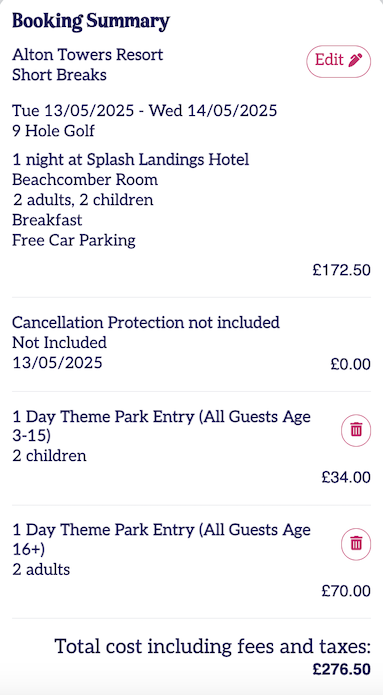Click the pencil icon on Edit
This screenshot has height=695, width=383.
tap(355, 60)
